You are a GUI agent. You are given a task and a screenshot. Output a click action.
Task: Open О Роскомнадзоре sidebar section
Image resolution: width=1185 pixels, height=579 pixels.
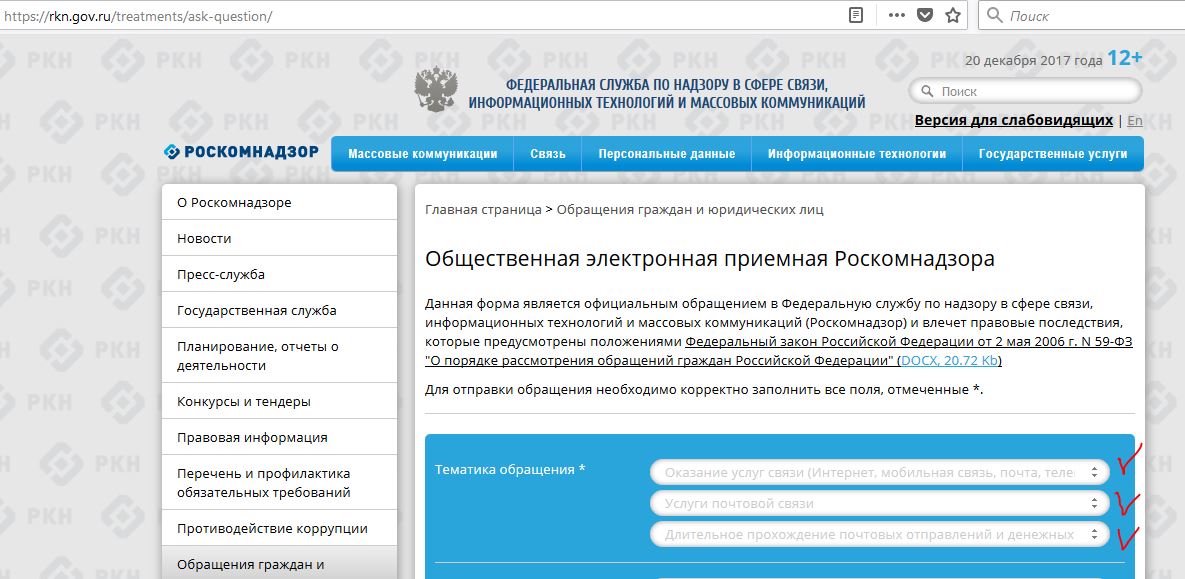(280, 202)
